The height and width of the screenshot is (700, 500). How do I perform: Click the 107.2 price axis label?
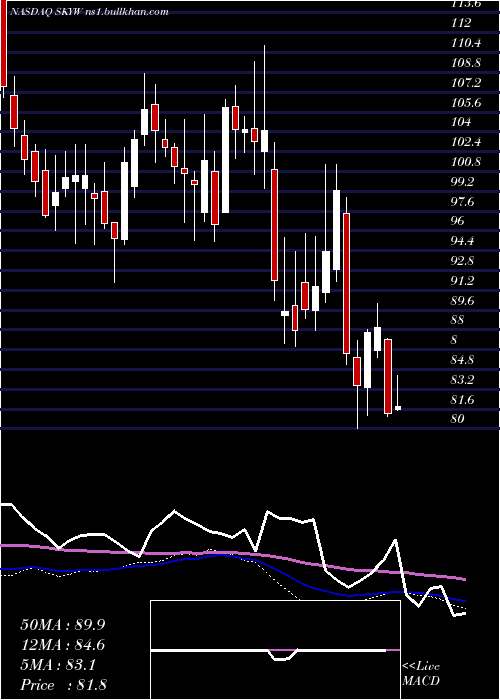click(466, 83)
